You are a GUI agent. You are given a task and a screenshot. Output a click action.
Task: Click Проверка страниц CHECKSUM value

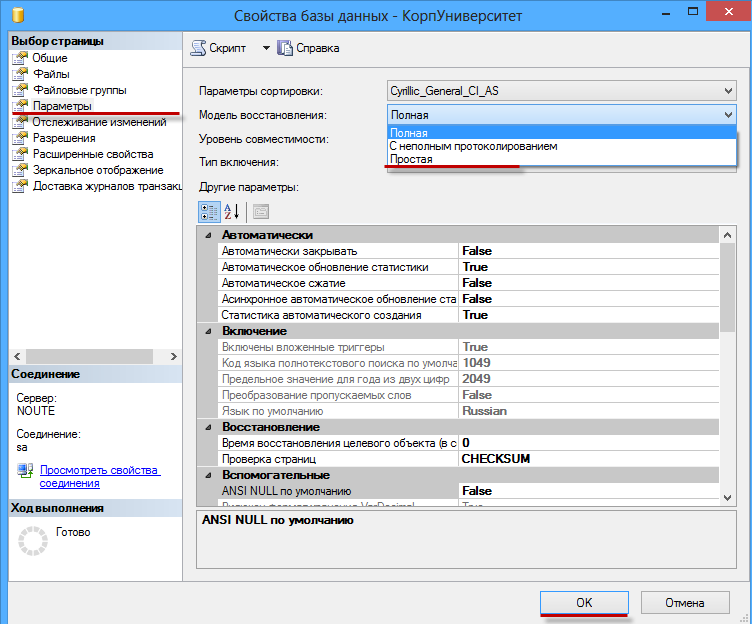click(588, 459)
